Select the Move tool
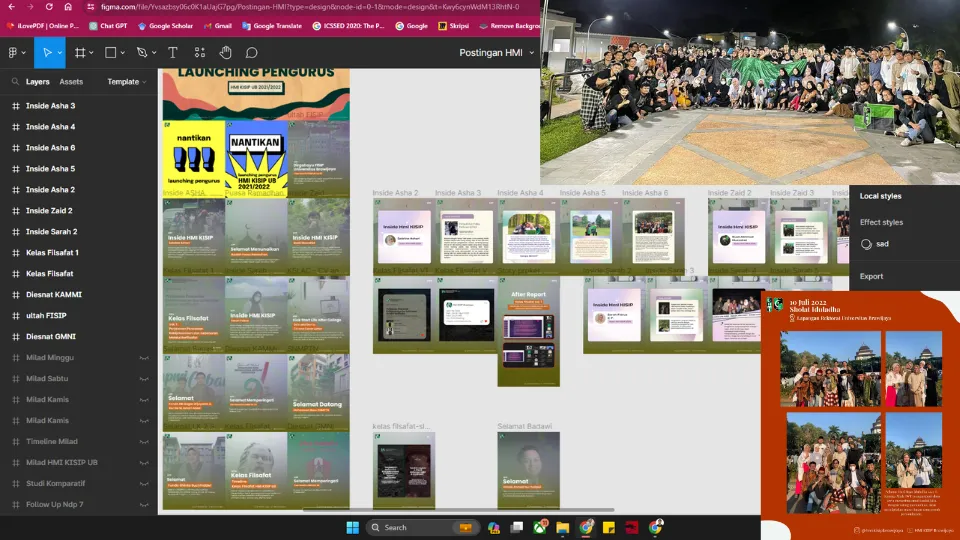 [44, 52]
